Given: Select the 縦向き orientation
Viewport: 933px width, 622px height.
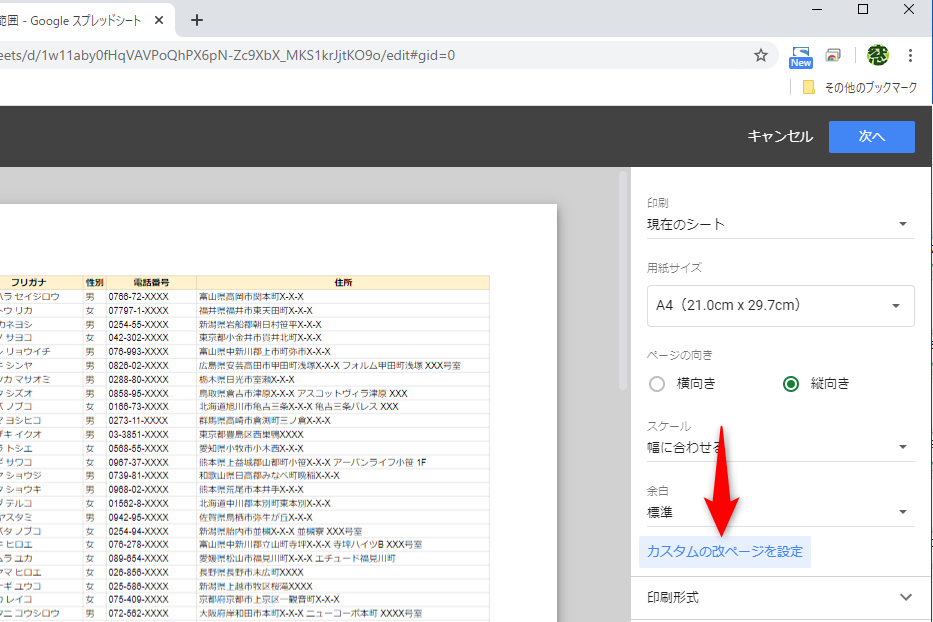Looking at the screenshot, I should click(x=791, y=384).
